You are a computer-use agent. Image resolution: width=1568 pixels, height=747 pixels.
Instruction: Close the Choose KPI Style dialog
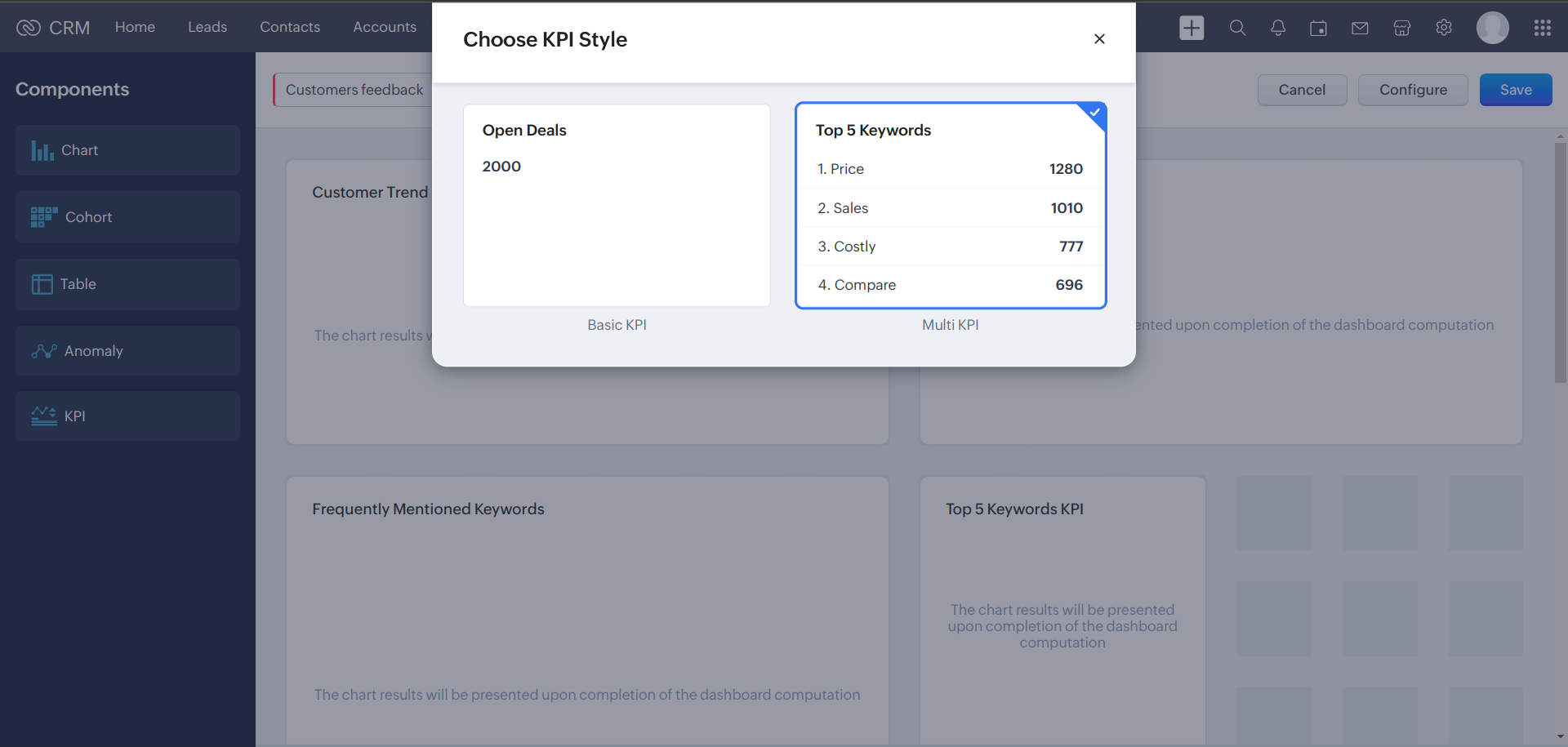(1099, 39)
